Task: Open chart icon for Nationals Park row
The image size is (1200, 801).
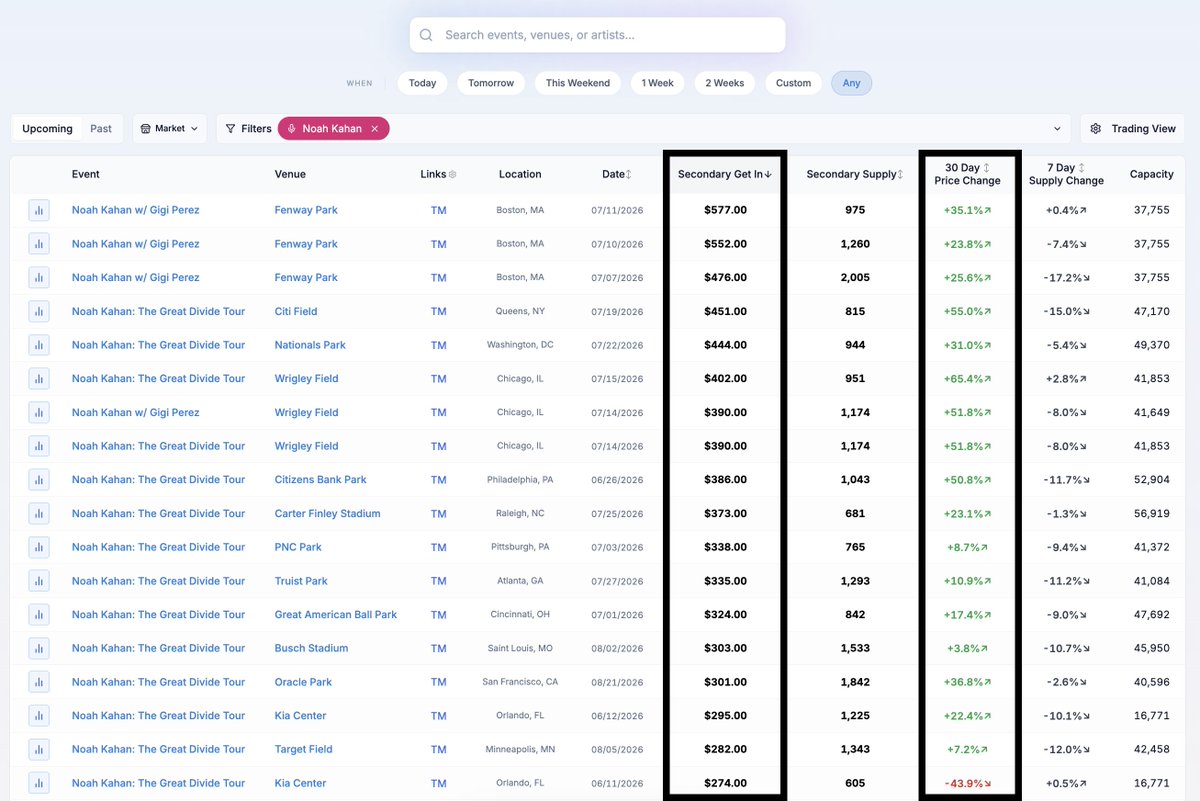Action: pos(39,345)
